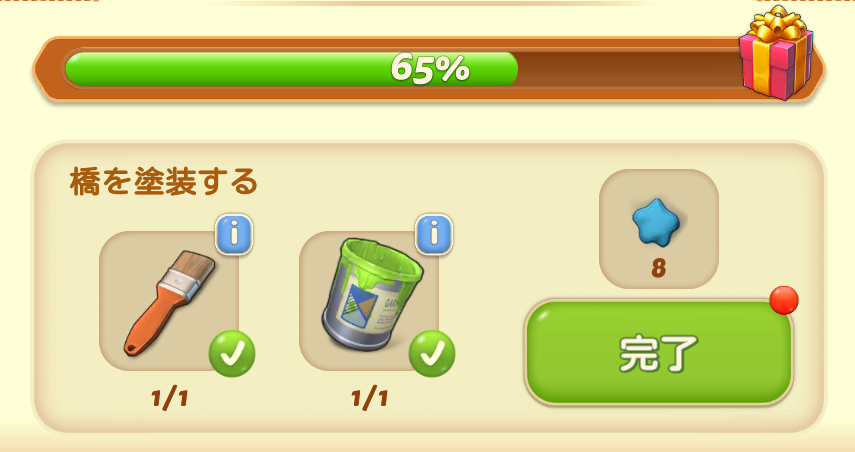Click the star reward amount 8
The image size is (855, 452).
click(659, 268)
